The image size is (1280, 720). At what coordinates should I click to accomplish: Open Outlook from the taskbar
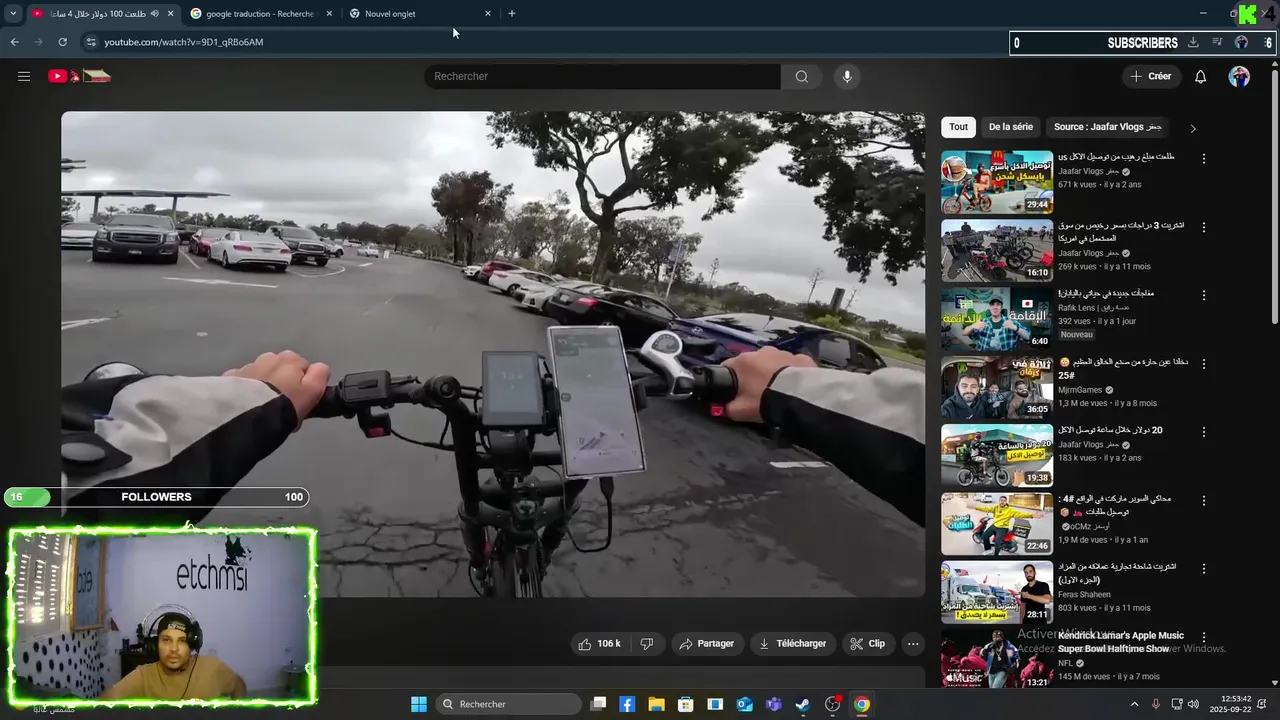click(x=745, y=704)
